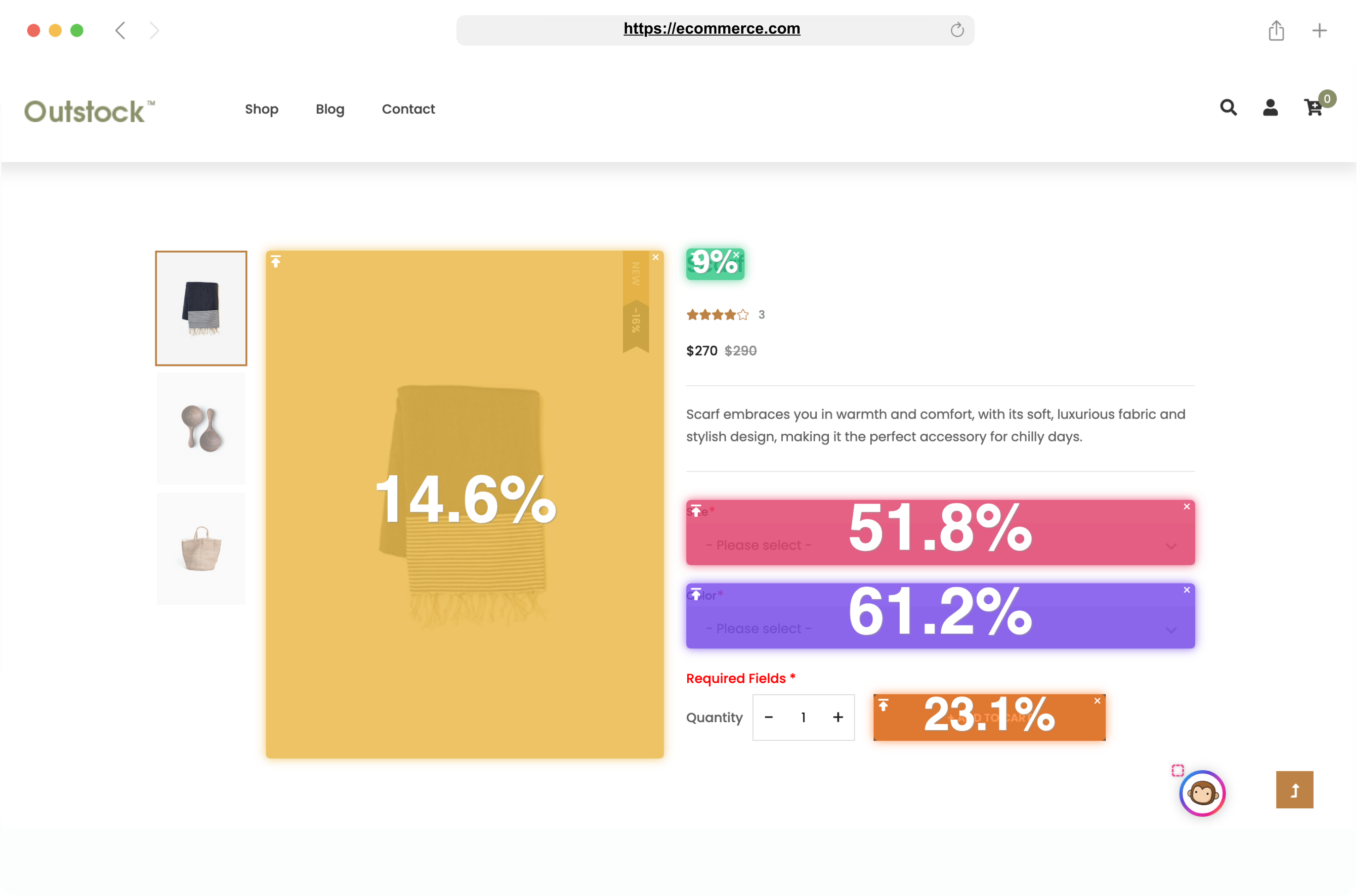Open the monkey avatar chat widget

[x=1202, y=793]
